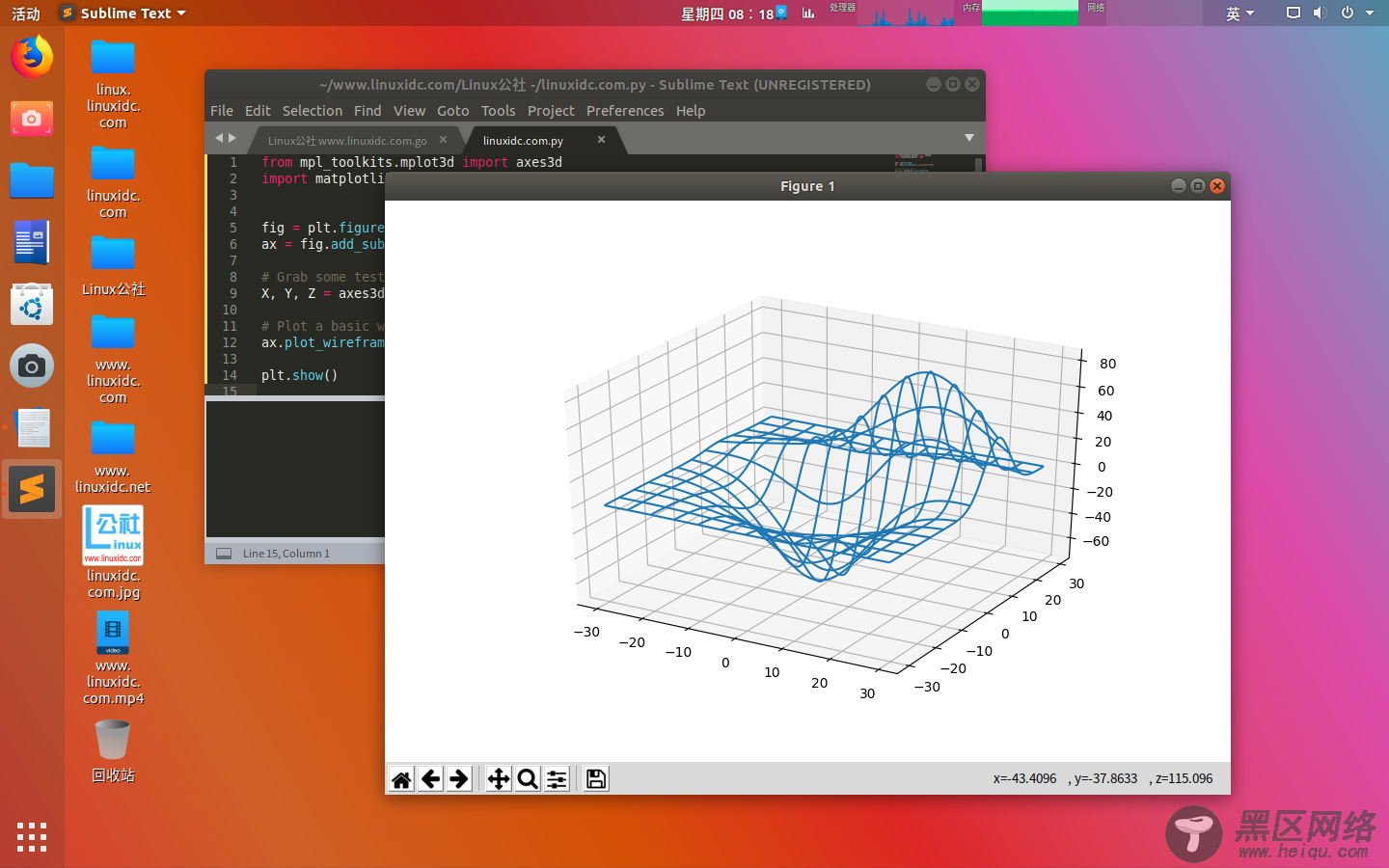
Task: Close the www.linuxidc.com.go tab
Action: (x=443, y=140)
